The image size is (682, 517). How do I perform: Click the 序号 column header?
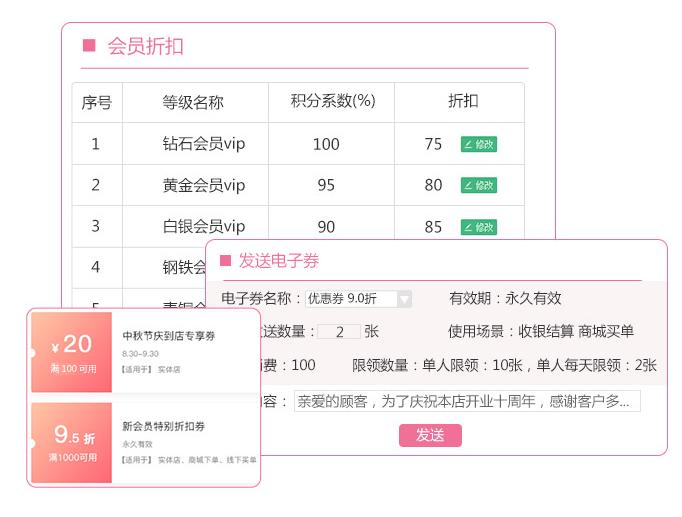pyautogui.click(x=96, y=102)
